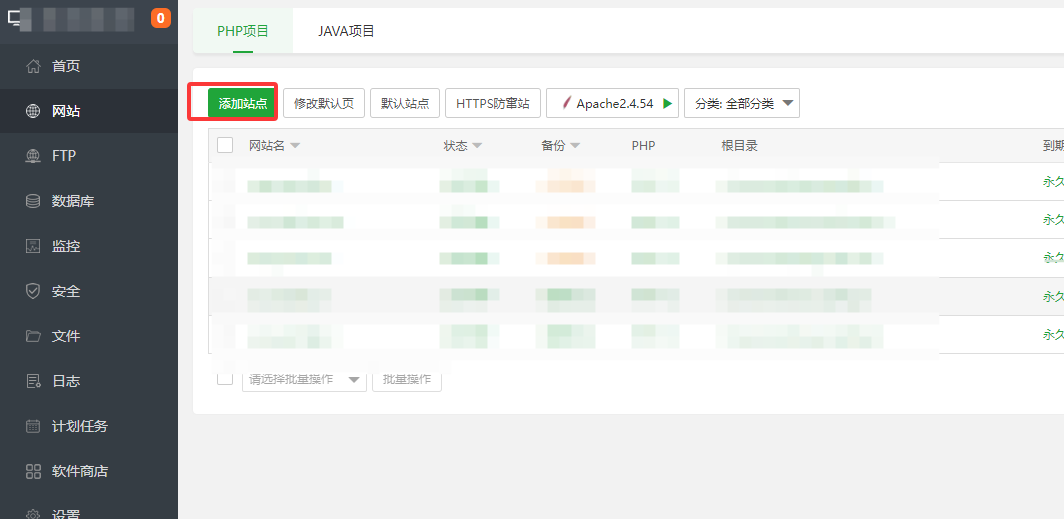Image resolution: width=1064 pixels, height=519 pixels.
Task: Click the Apache2.4.54 status button
Action: click(613, 103)
